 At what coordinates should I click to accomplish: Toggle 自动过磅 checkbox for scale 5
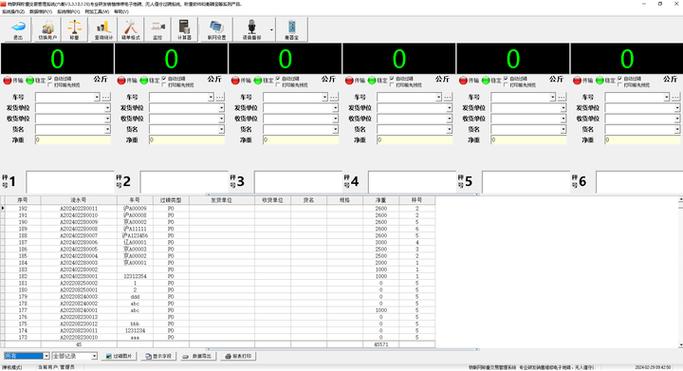[506, 78]
